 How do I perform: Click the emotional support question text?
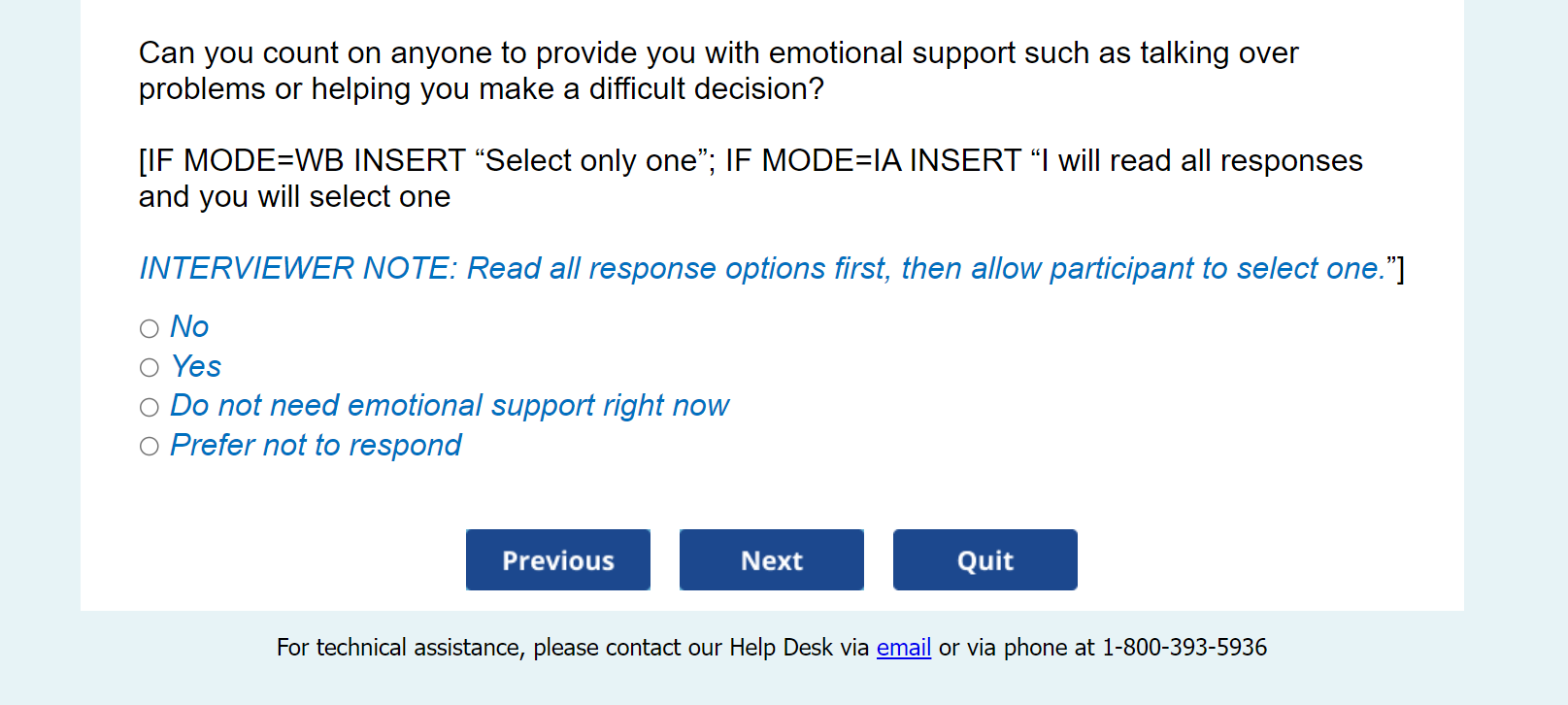coord(717,53)
